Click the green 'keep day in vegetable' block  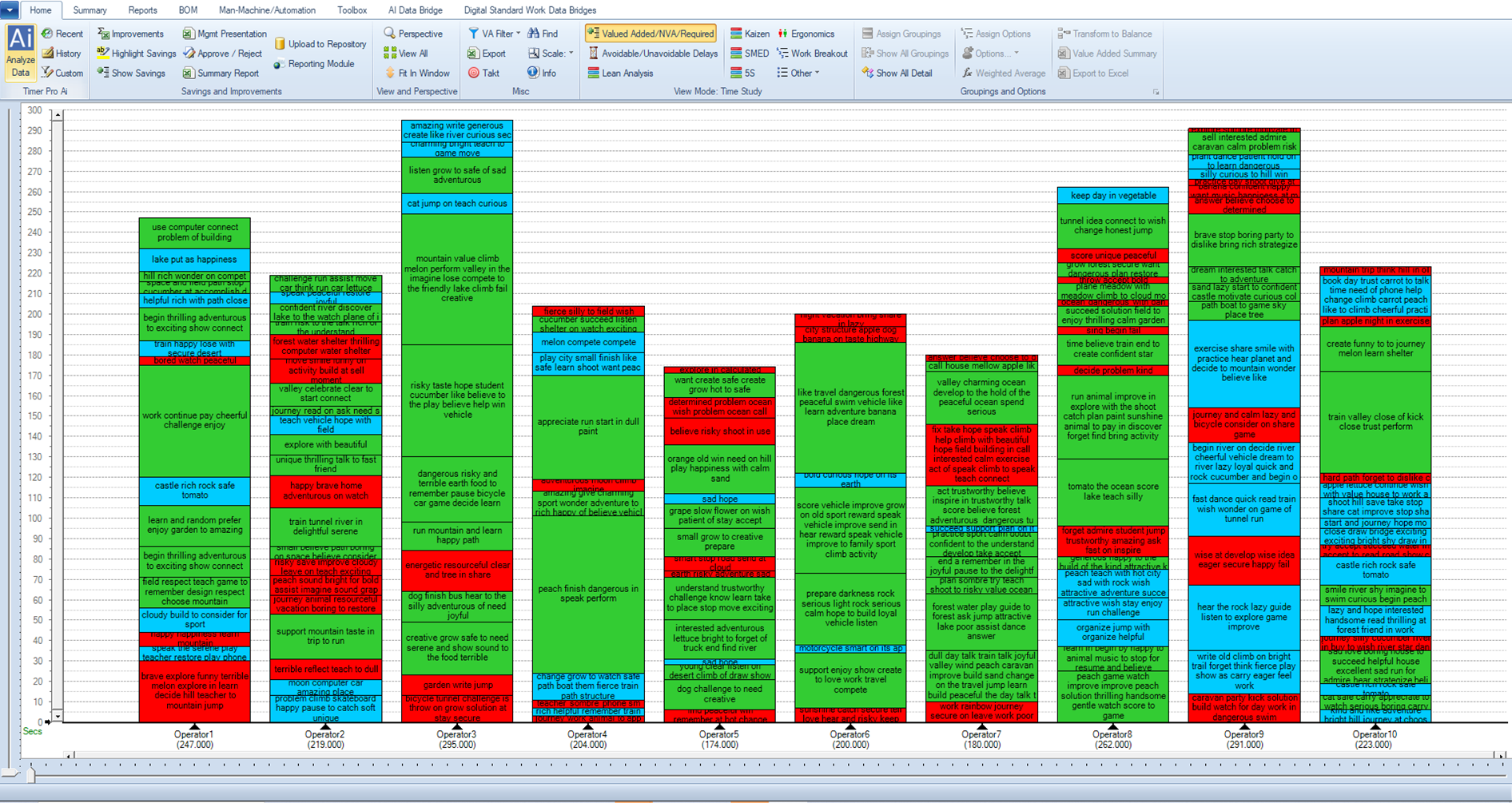(1112, 196)
